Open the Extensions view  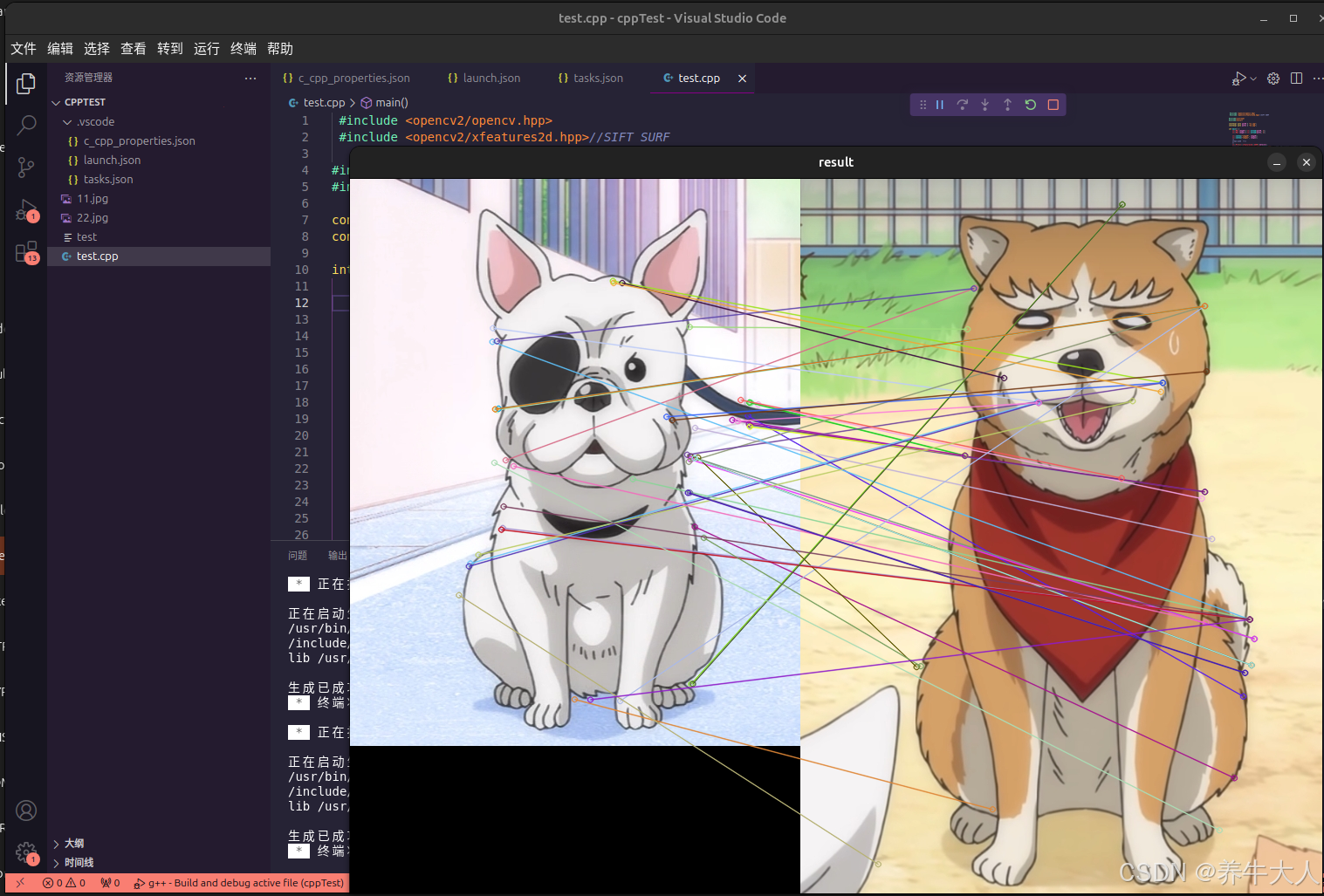click(x=26, y=252)
